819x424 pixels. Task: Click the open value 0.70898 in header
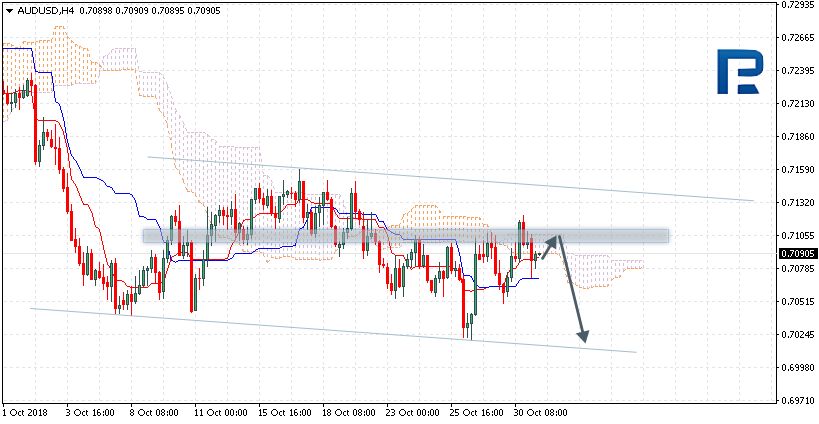tap(95, 9)
